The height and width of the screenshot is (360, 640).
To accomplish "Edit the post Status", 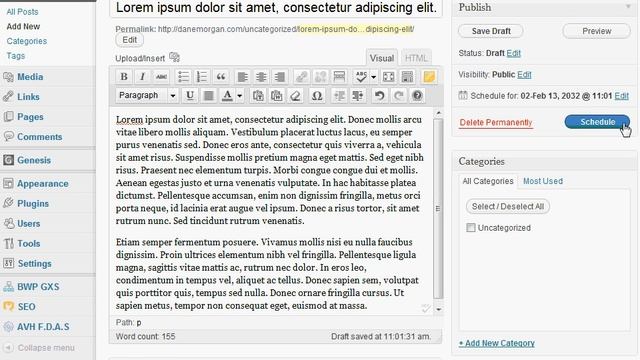I will pos(513,53).
